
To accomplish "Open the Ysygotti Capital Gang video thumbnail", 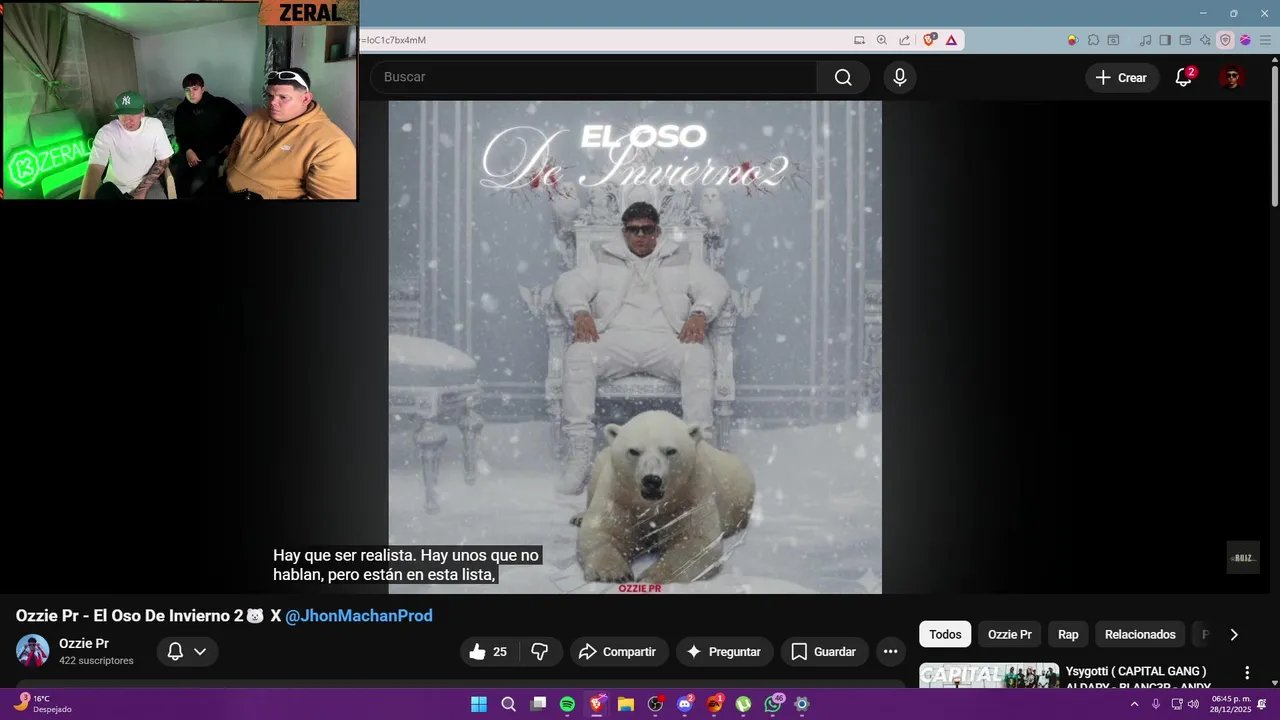I will [x=989, y=675].
